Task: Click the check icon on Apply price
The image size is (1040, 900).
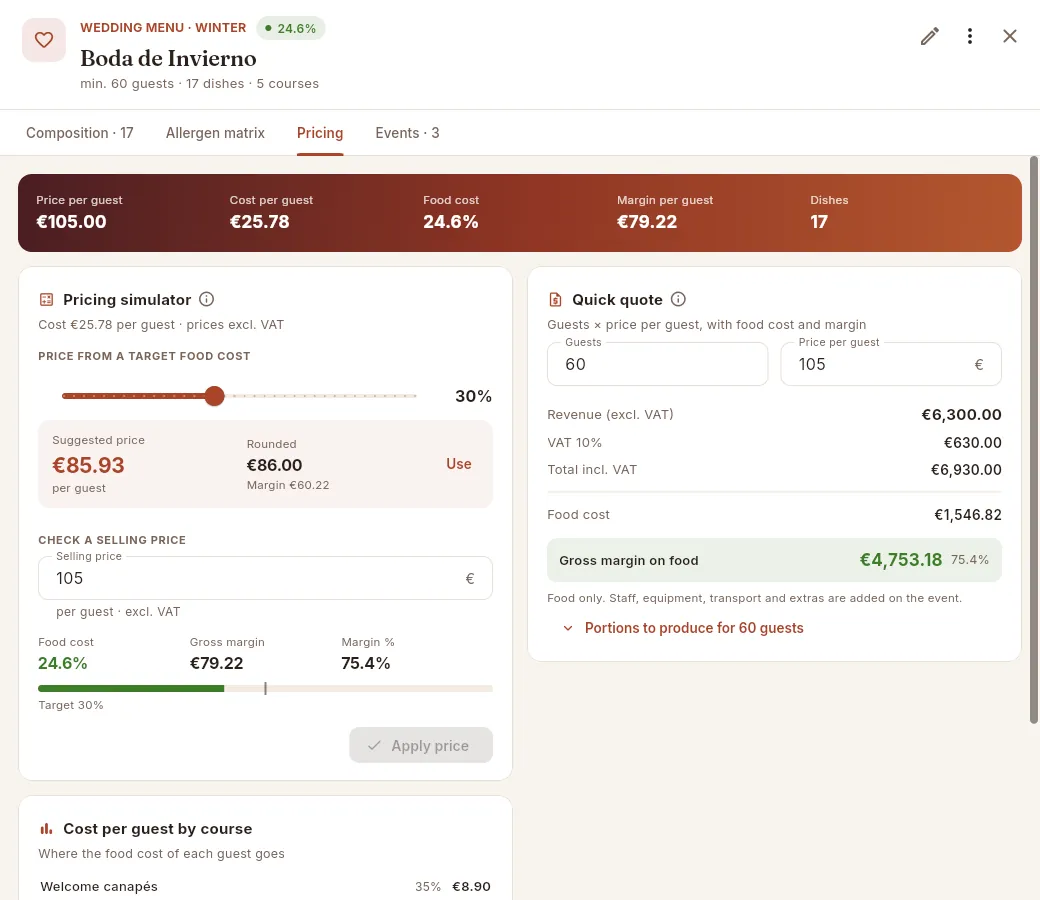Action: click(374, 745)
